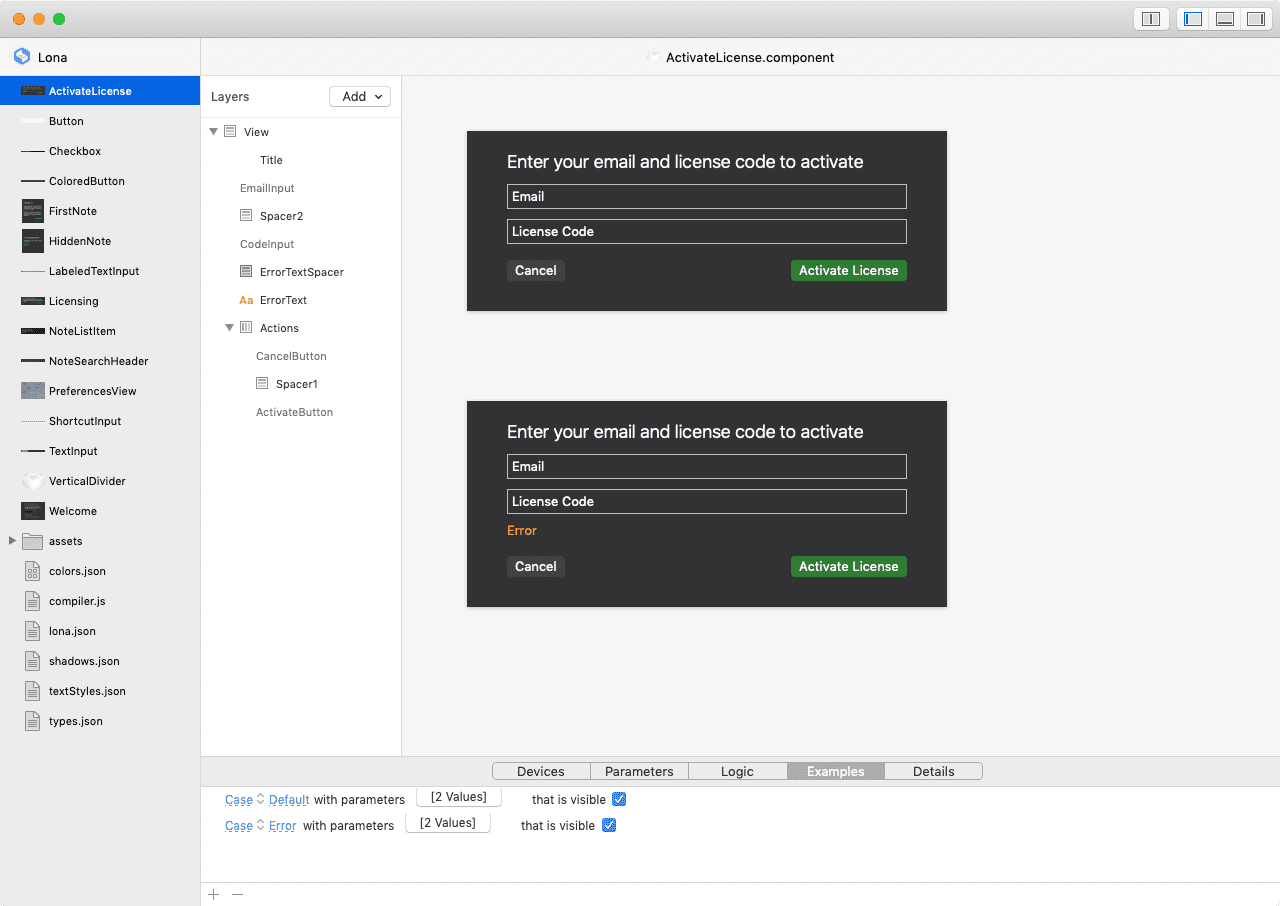
Task: Click the Button component thumbnail icon
Action: click(33, 121)
